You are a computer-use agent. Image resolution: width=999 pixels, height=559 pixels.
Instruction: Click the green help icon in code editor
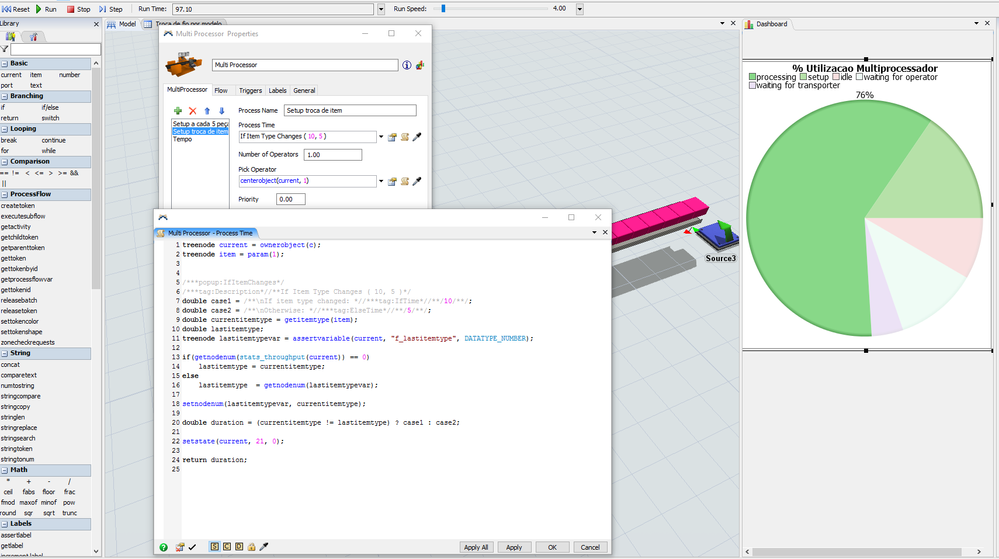(x=163, y=547)
